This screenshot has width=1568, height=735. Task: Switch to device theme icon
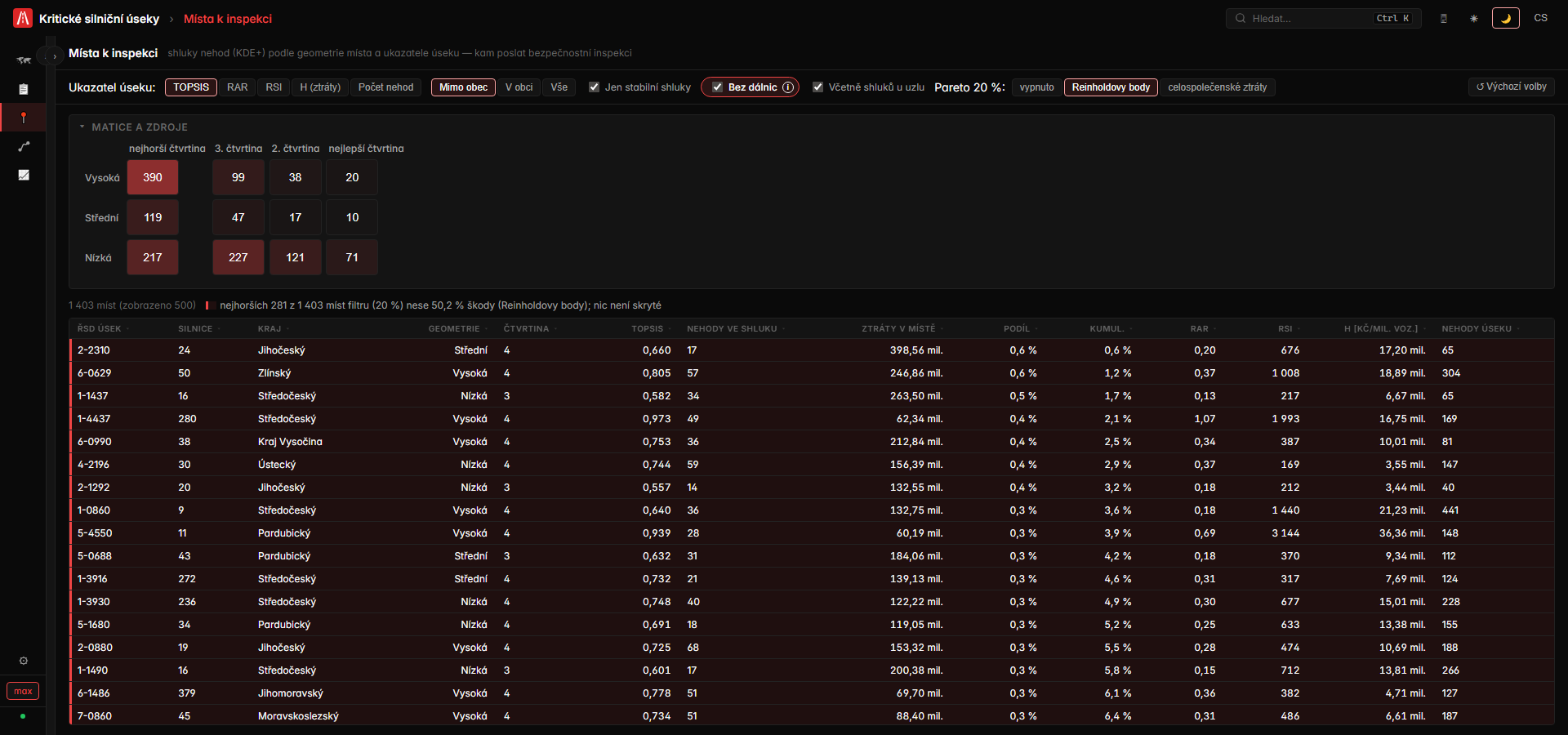[x=1444, y=18]
